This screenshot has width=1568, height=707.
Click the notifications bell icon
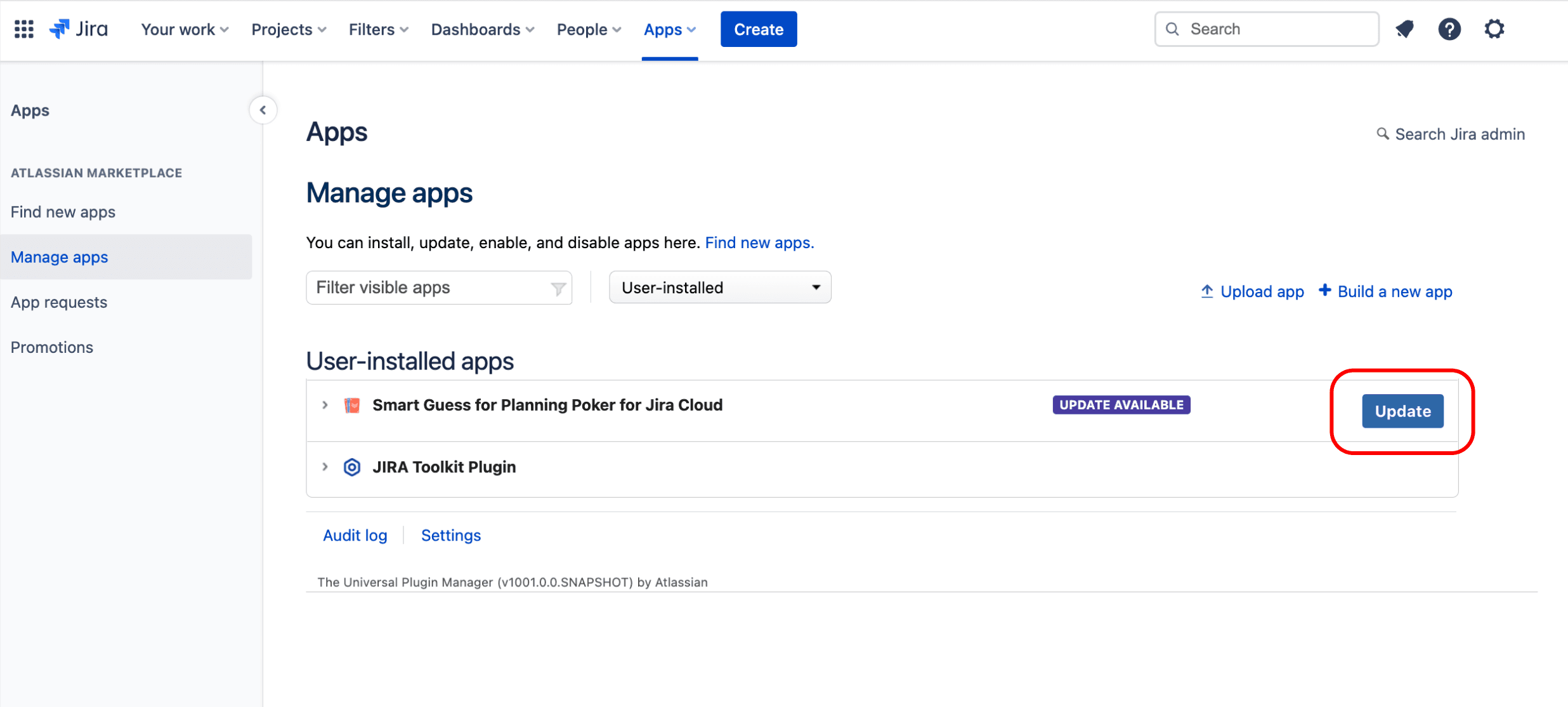click(x=1404, y=29)
